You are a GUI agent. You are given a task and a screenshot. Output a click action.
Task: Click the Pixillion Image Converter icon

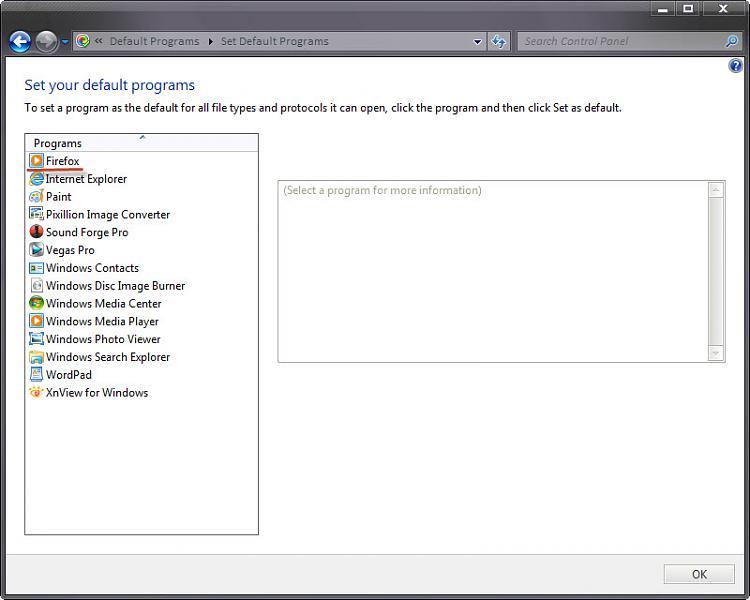[x=36, y=214]
